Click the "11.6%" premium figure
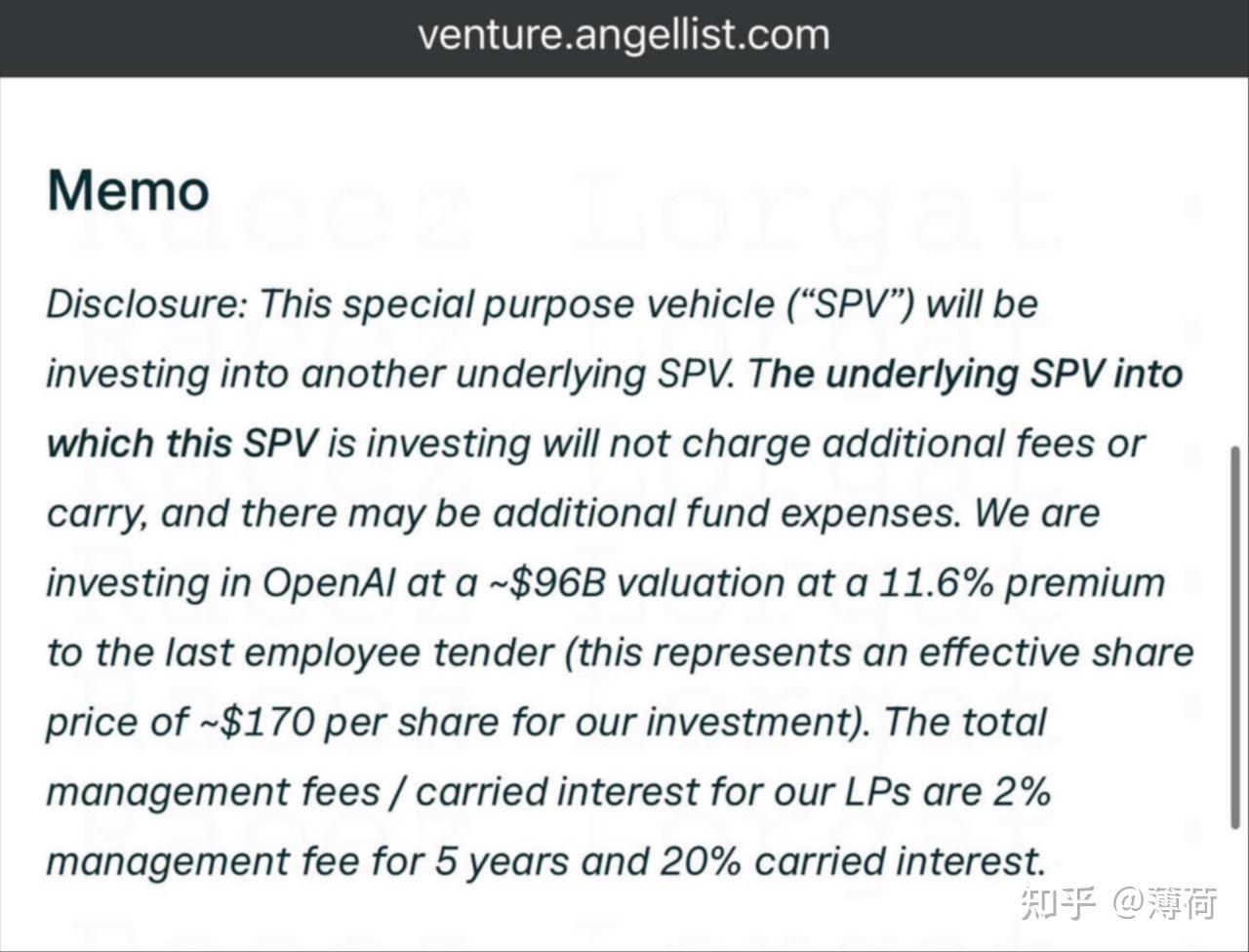This screenshot has height=952, width=1249. (936, 583)
